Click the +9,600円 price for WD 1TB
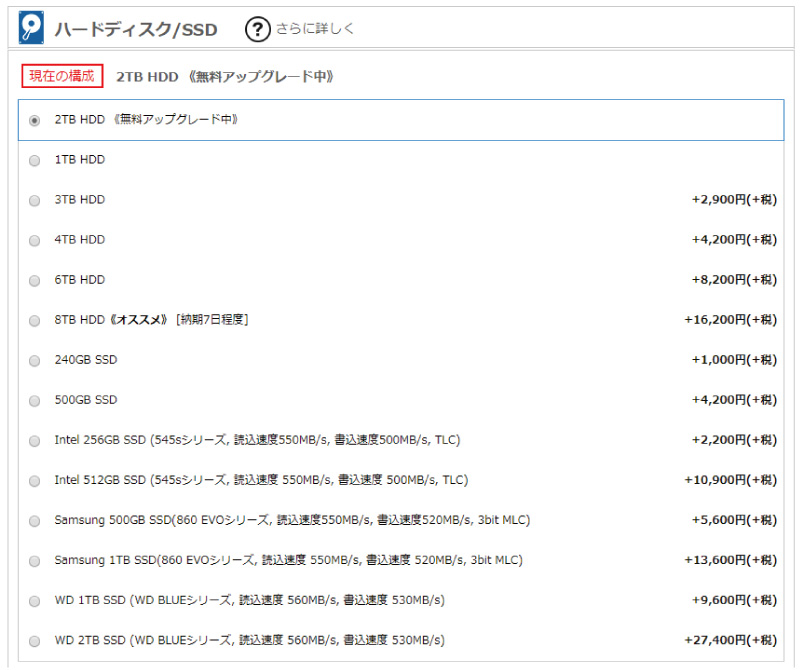This screenshot has width=800, height=670. pos(734,600)
